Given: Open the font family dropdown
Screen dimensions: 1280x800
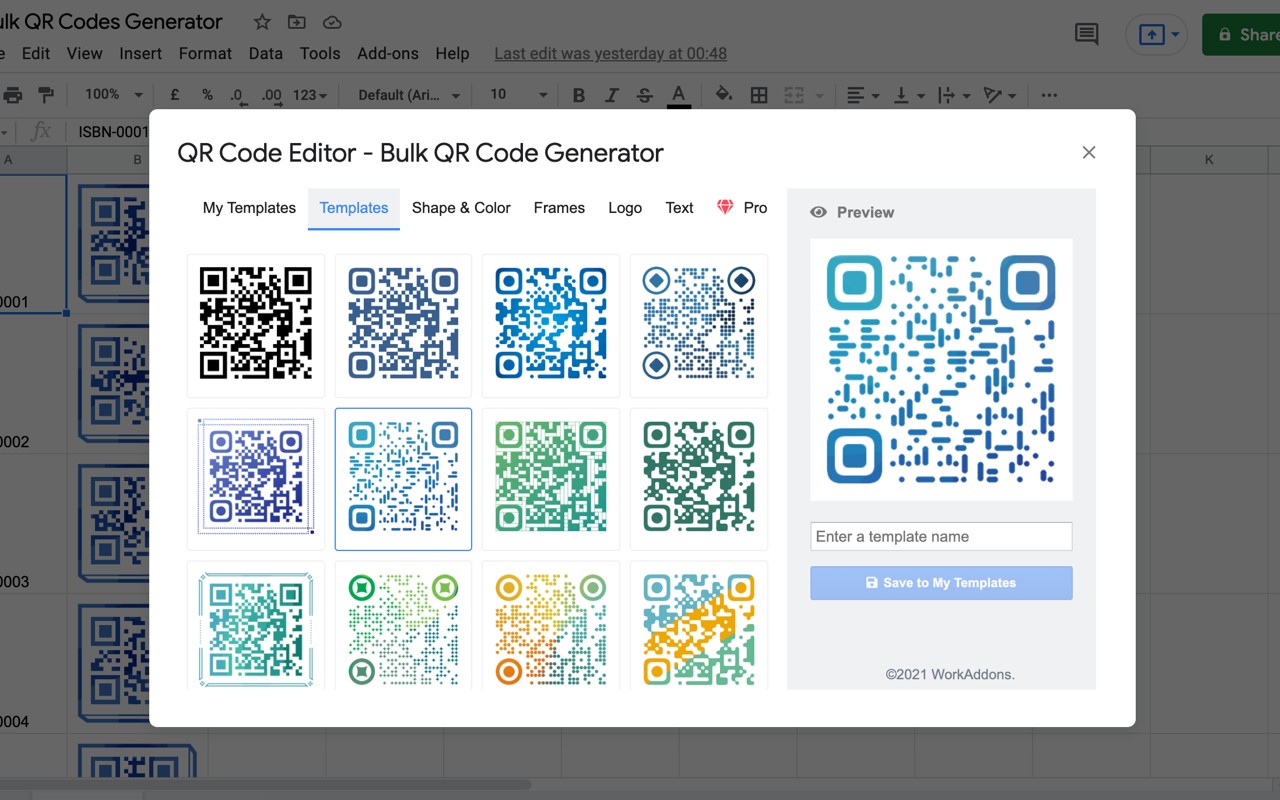Looking at the screenshot, I should point(409,95).
